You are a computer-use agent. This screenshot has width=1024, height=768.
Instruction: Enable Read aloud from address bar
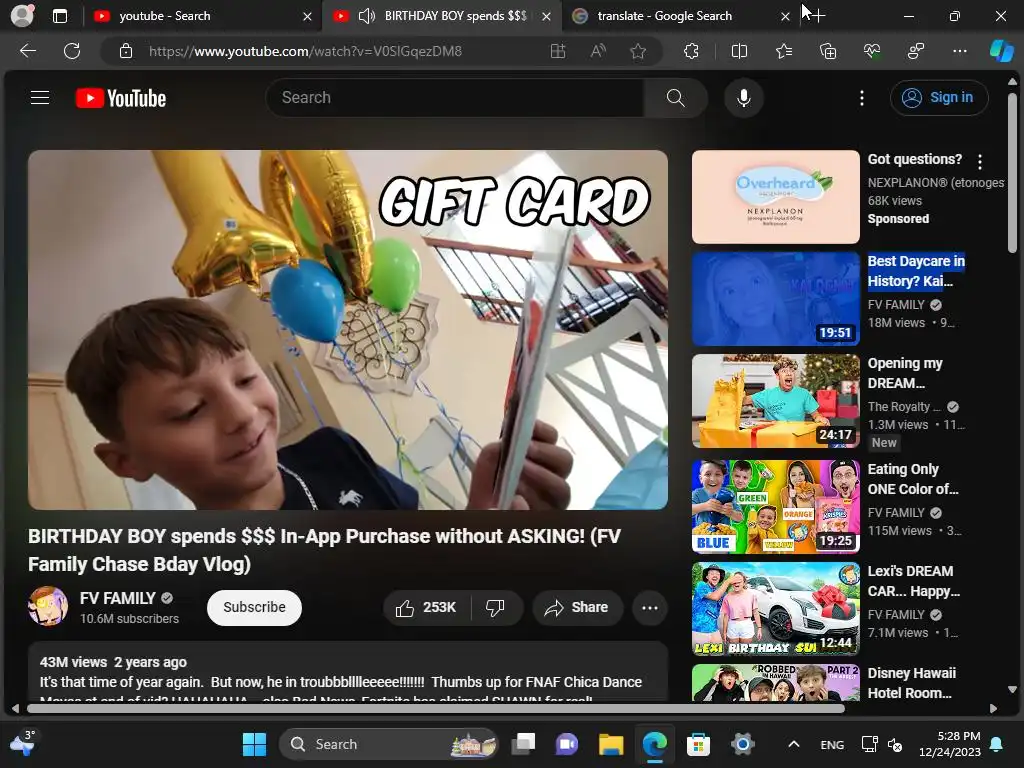click(x=598, y=51)
